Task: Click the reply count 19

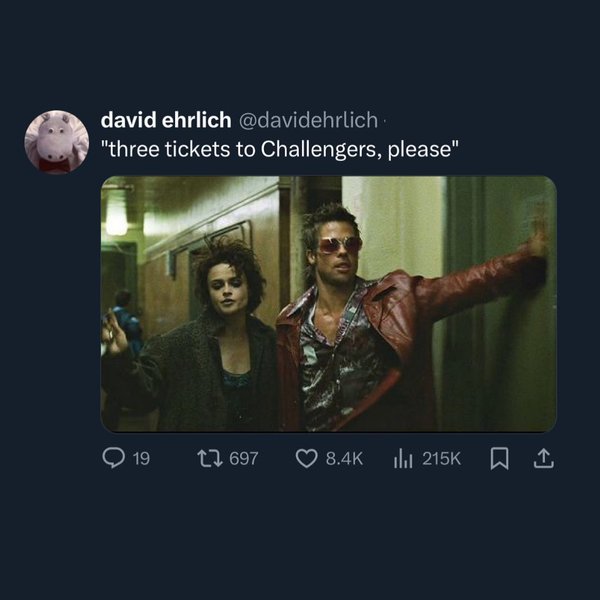Action: [141, 458]
